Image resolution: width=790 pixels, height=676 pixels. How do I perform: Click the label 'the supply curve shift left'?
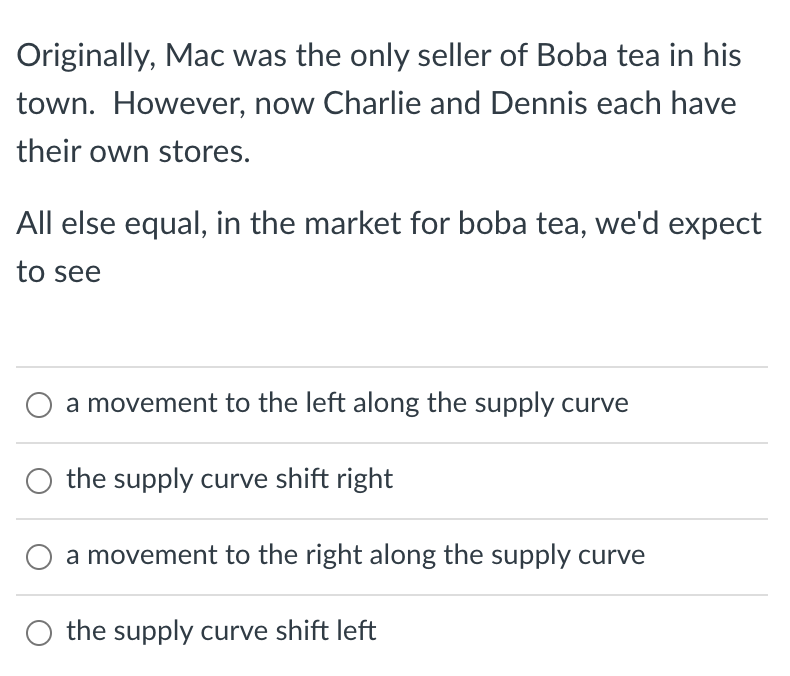point(221,631)
